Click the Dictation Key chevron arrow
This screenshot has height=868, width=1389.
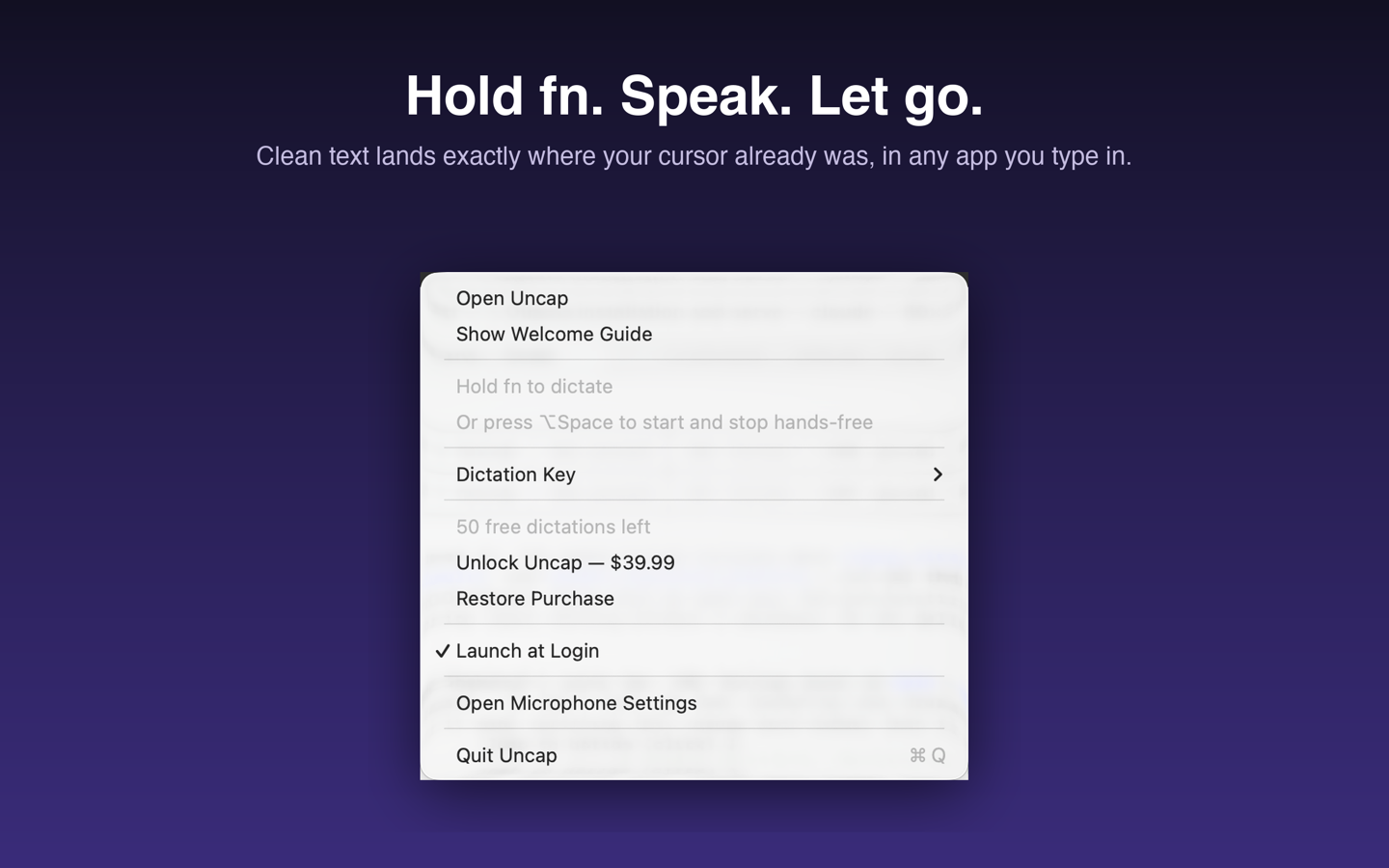point(938,475)
